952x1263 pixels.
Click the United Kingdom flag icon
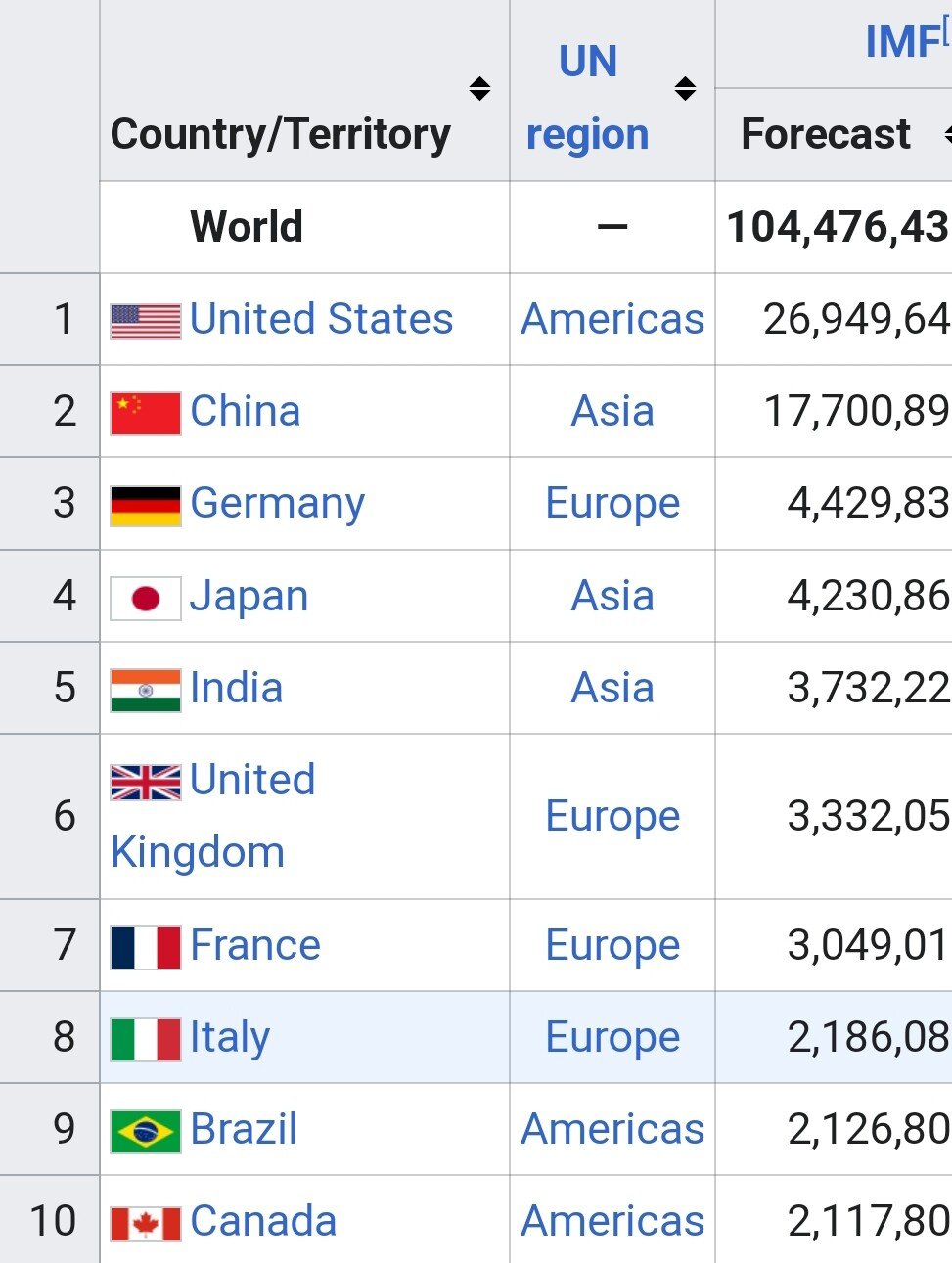click(145, 782)
